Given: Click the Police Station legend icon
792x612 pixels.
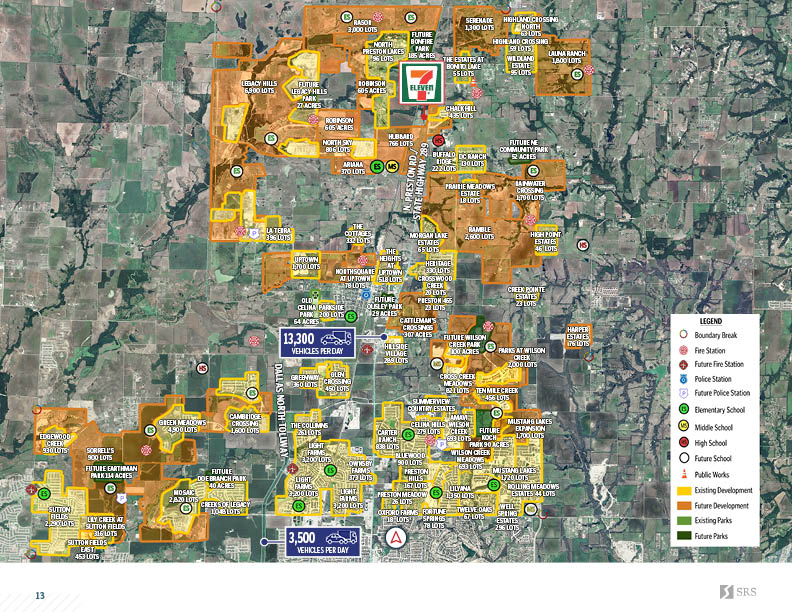Looking at the screenshot, I should [x=683, y=379].
